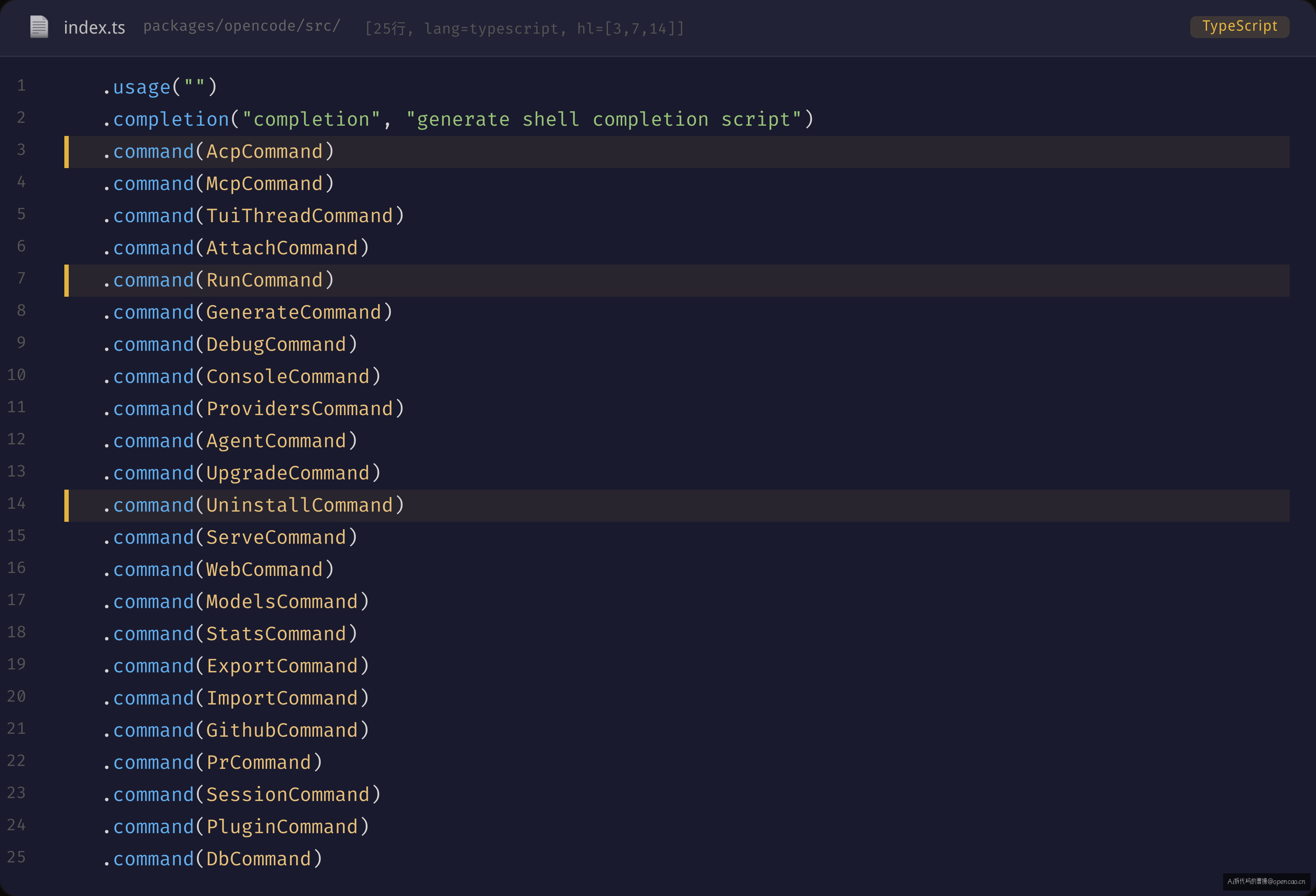
Task: Select the highlighted UninstallCommand line
Action: pyautogui.click(x=677, y=505)
